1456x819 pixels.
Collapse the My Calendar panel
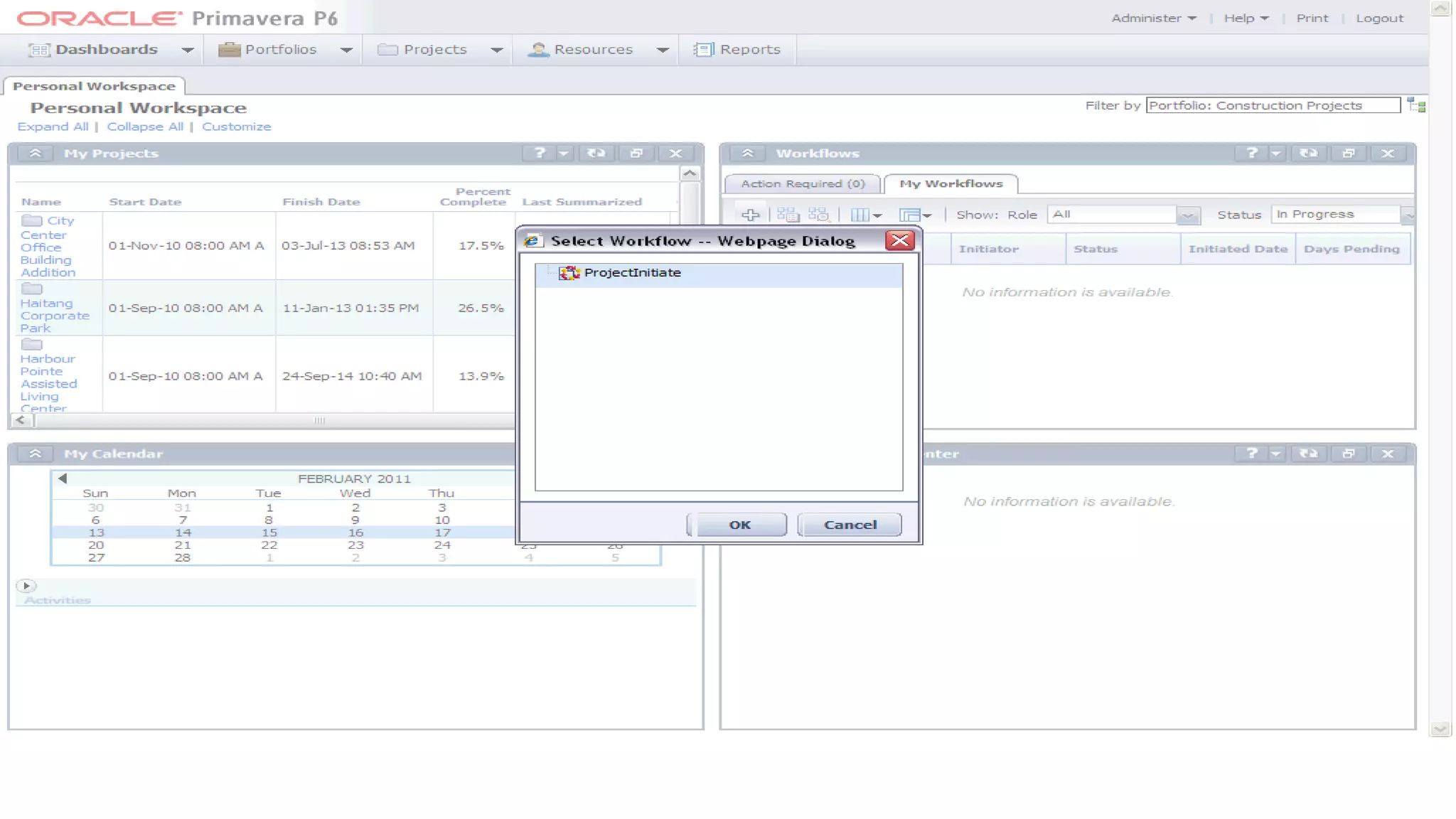[x=35, y=454]
